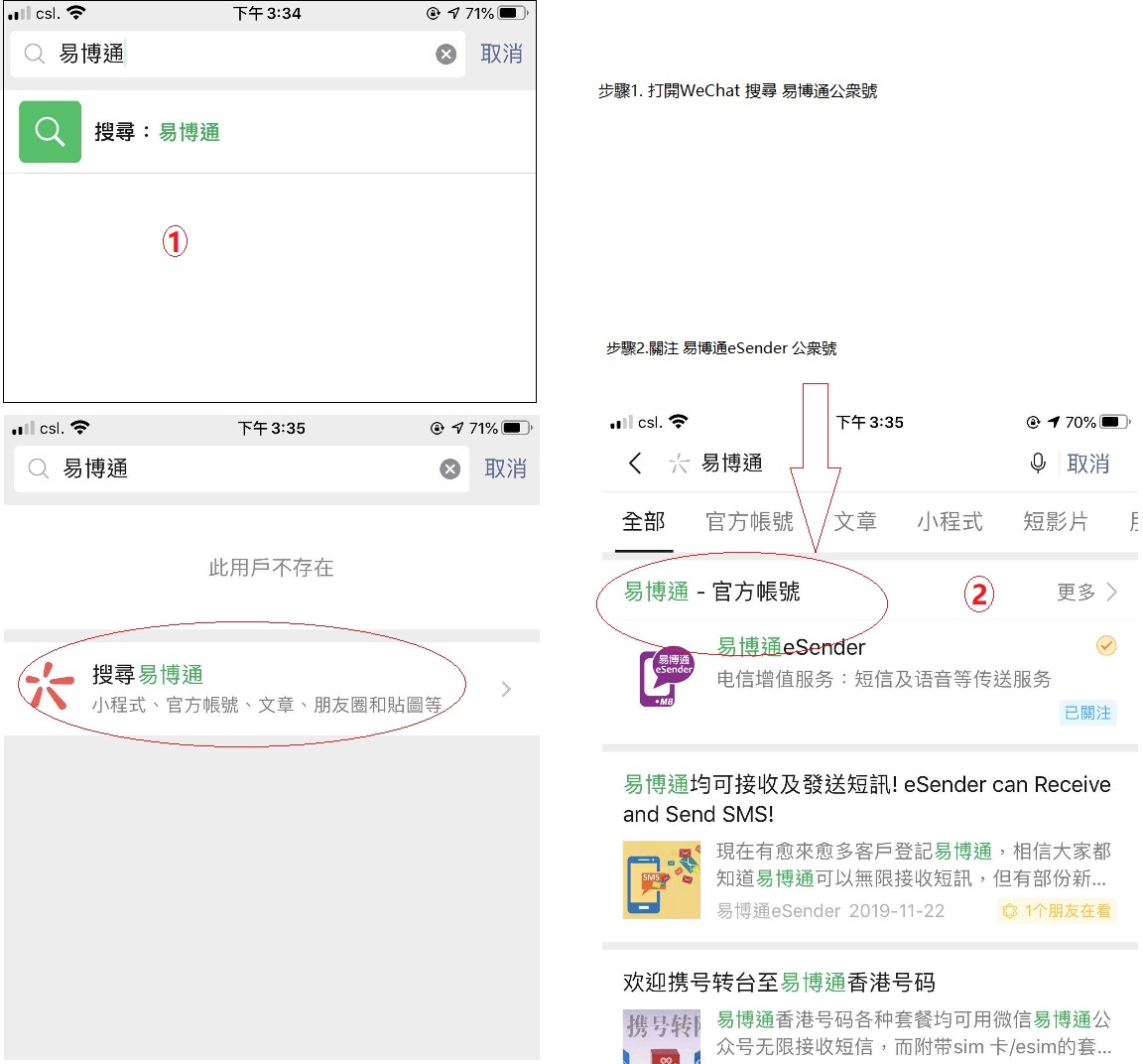
Task: Open the 易博通eSender account name
Action: (791, 647)
